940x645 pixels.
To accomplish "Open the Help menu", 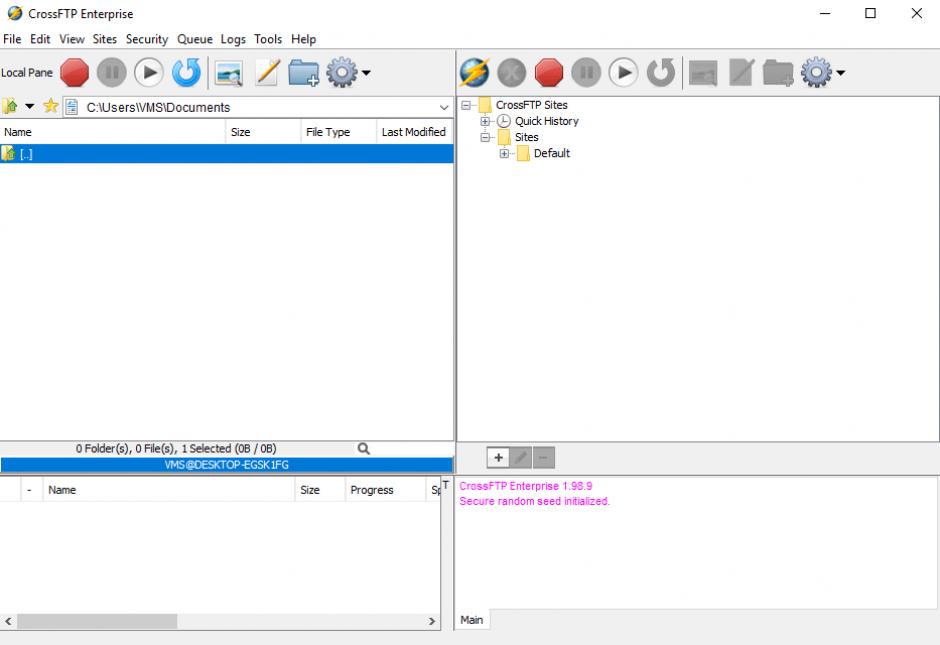I will [303, 39].
